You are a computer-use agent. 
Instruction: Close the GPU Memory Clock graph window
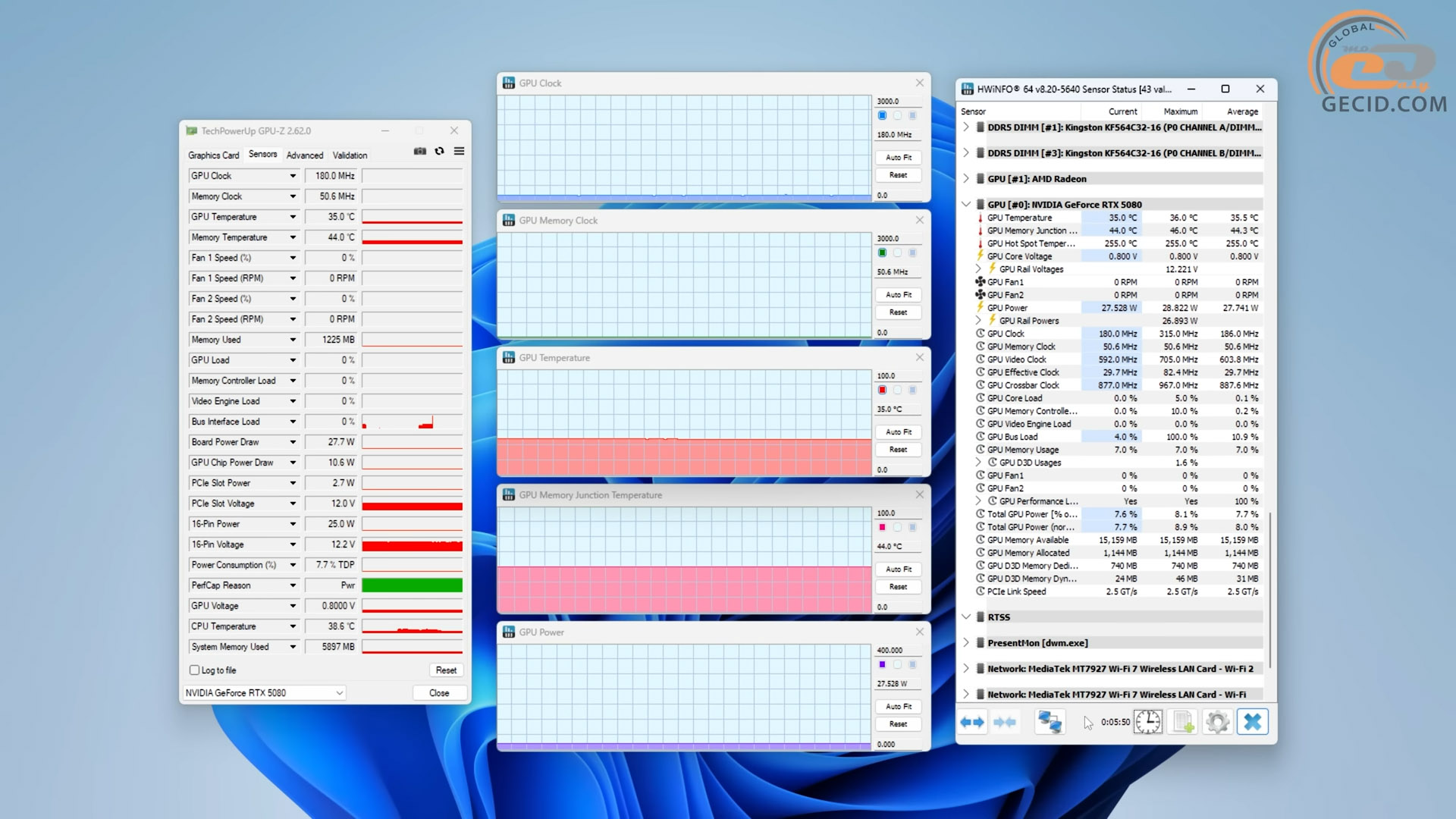(920, 220)
